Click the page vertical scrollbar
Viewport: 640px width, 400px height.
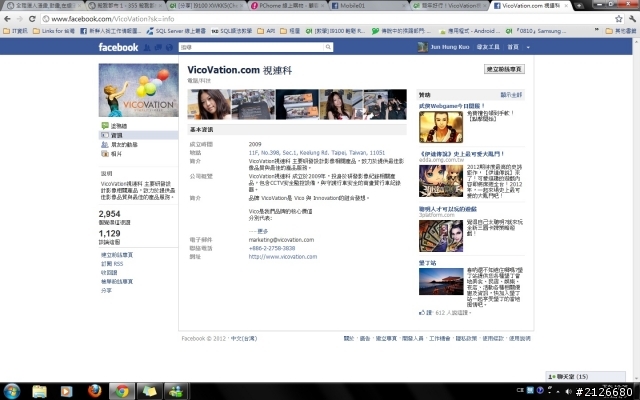[636, 210]
